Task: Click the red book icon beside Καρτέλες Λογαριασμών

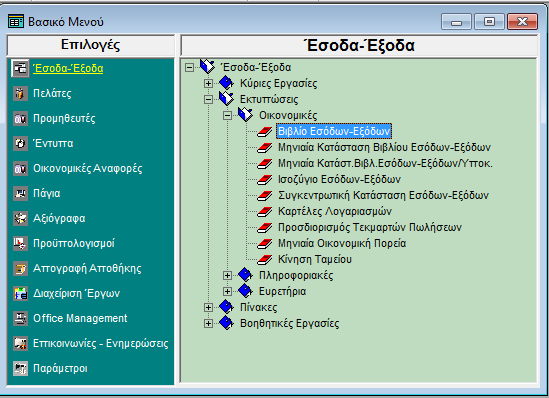Action: (265, 211)
